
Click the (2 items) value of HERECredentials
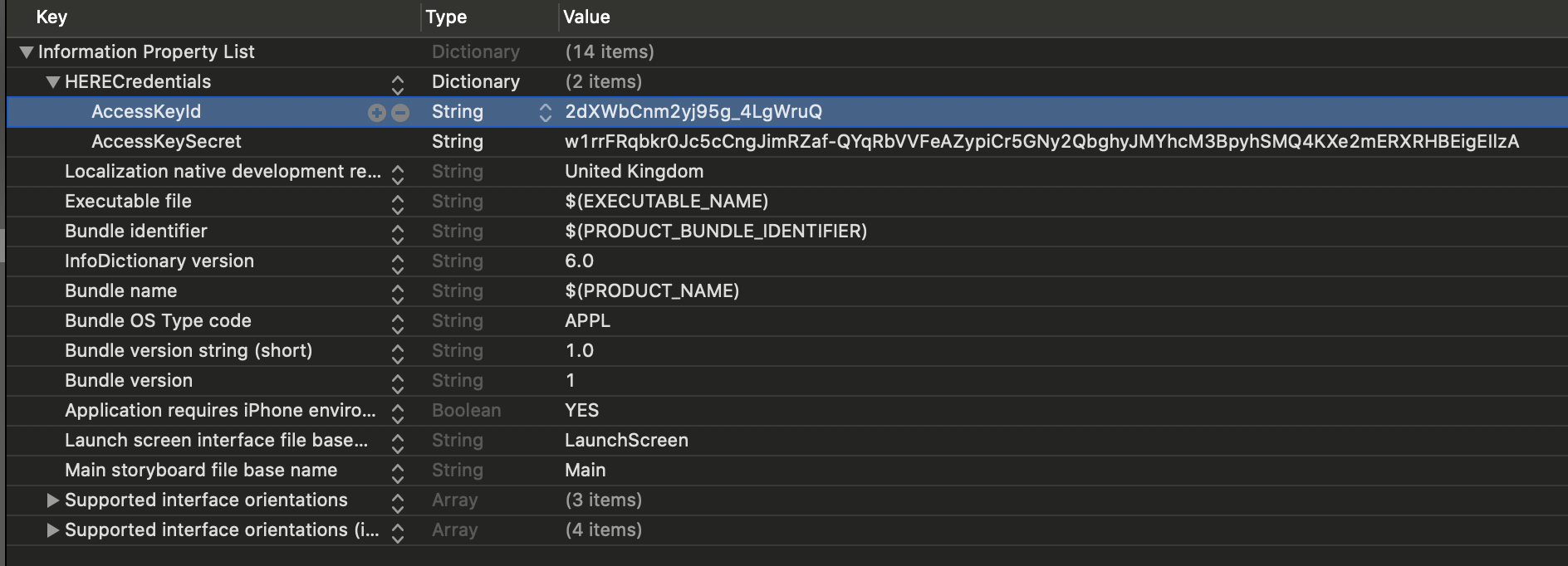pyautogui.click(x=604, y=82)
